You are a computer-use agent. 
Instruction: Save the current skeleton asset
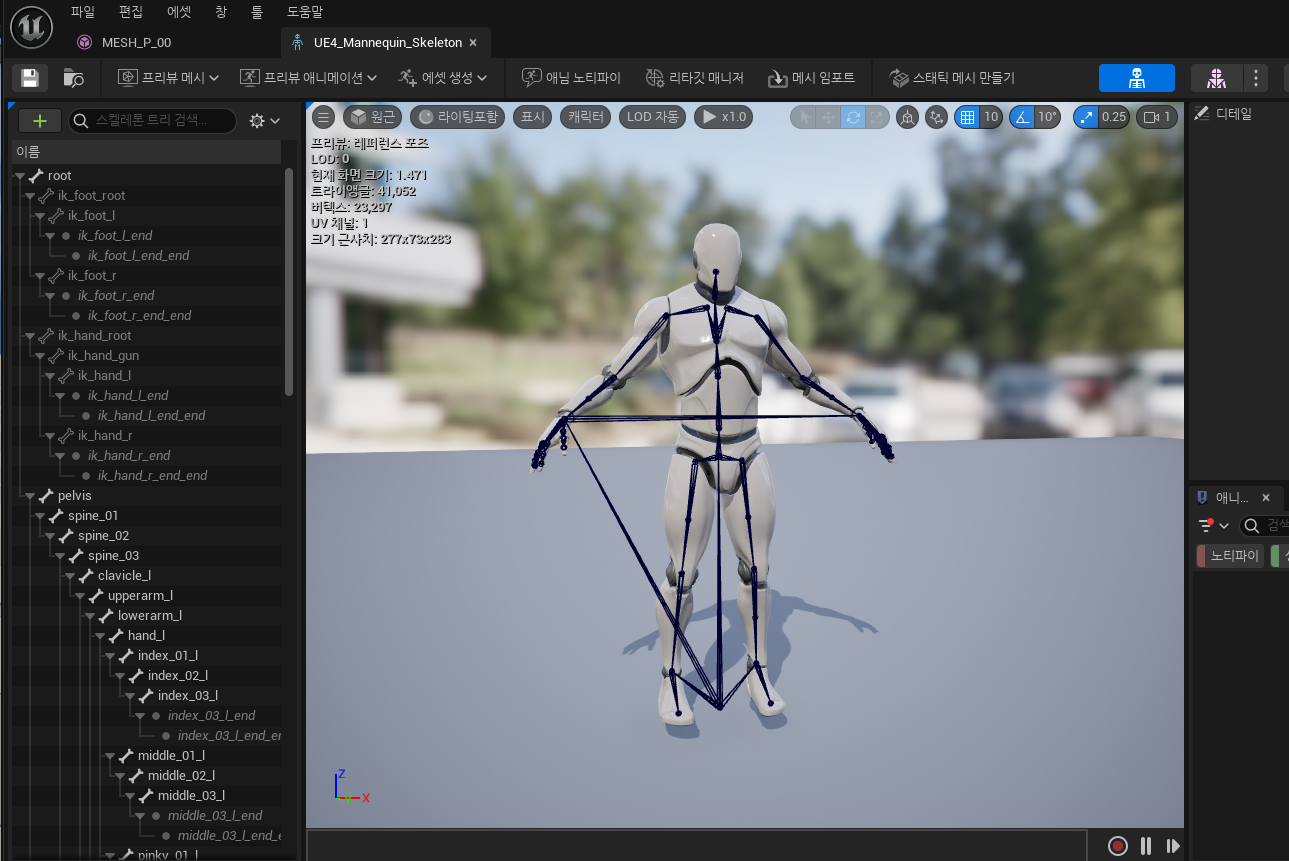30,78
